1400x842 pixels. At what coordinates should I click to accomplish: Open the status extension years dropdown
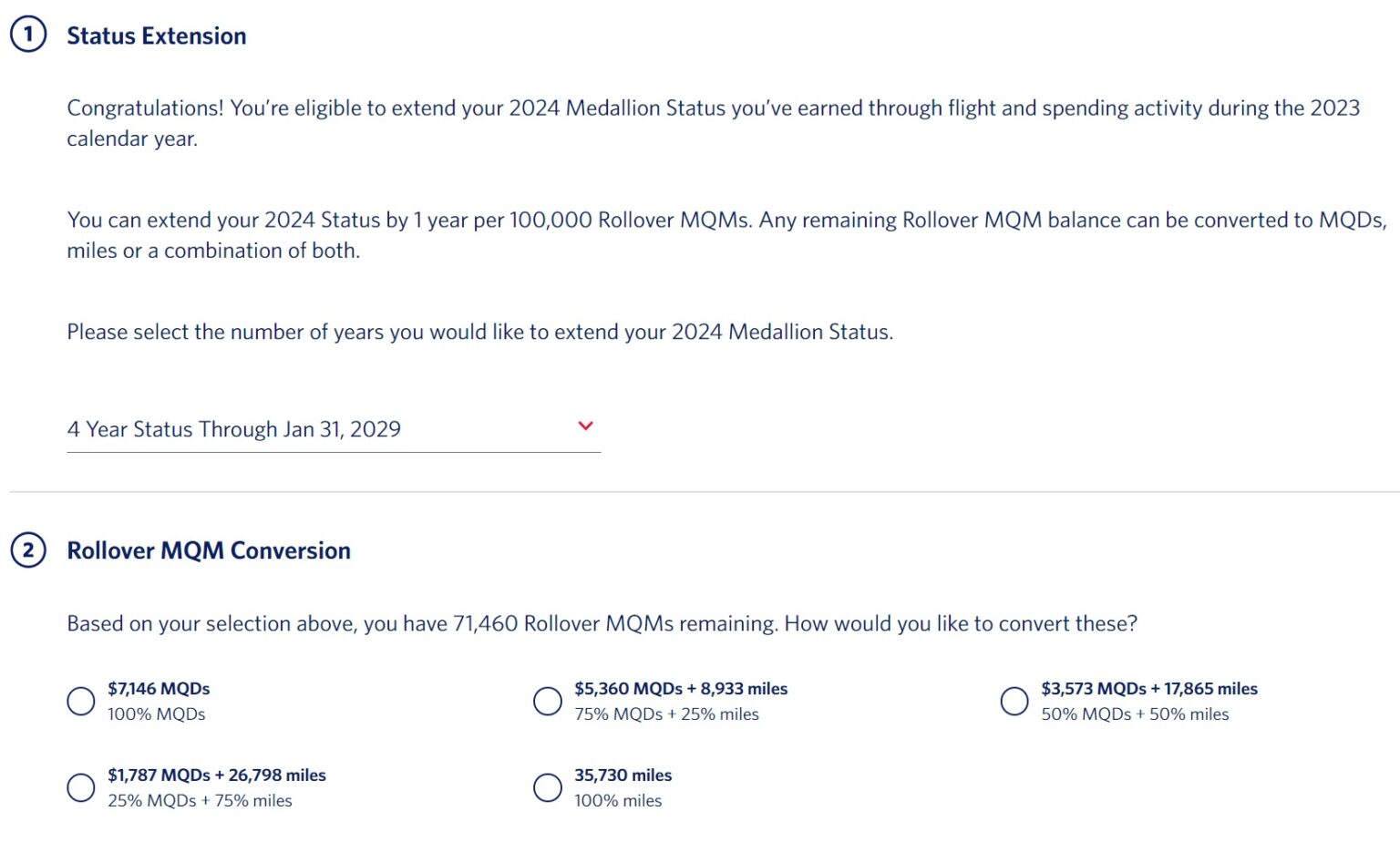click(x=333, y=429)
